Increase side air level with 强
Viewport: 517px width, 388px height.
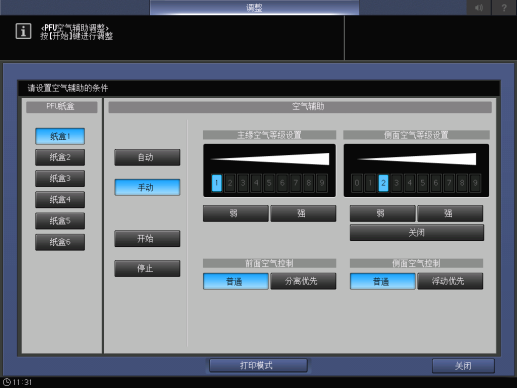pos(450,213)
